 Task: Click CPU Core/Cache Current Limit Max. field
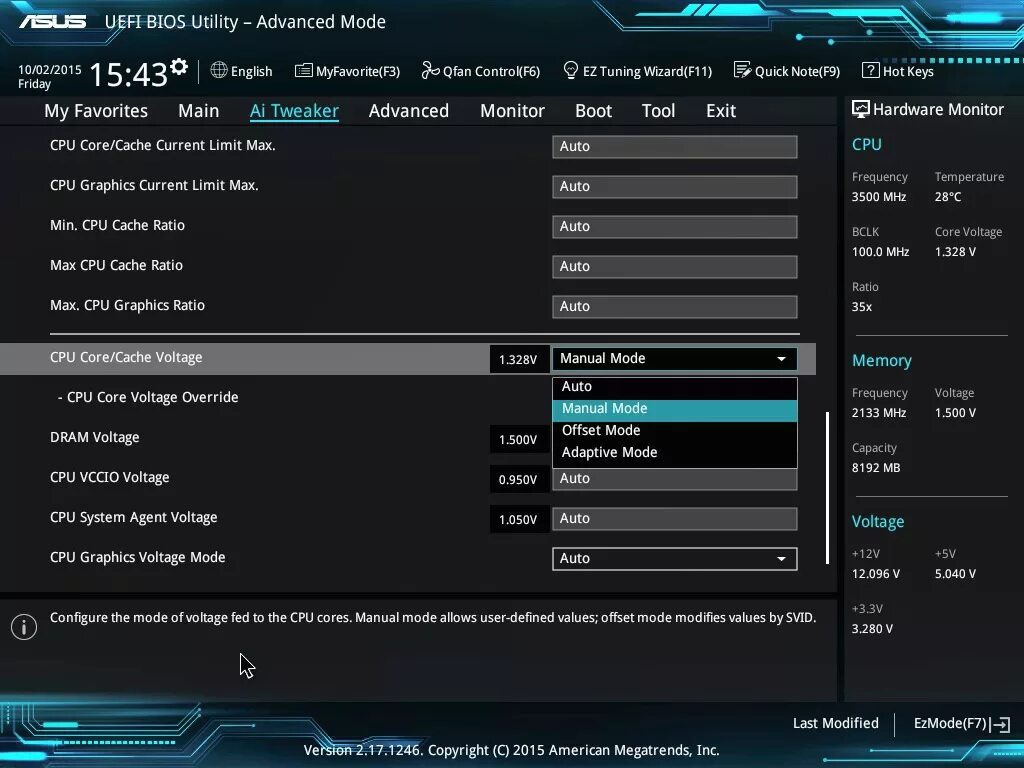[675, 146]
